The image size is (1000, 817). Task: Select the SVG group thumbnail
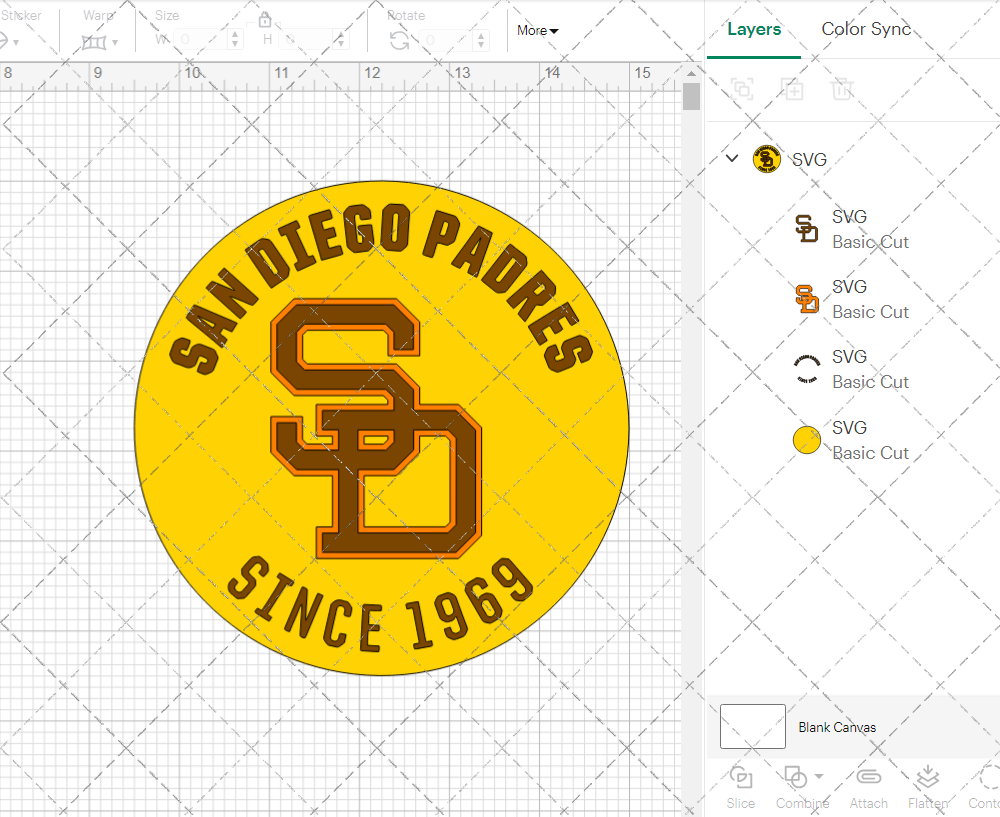[x=767, y=159]
